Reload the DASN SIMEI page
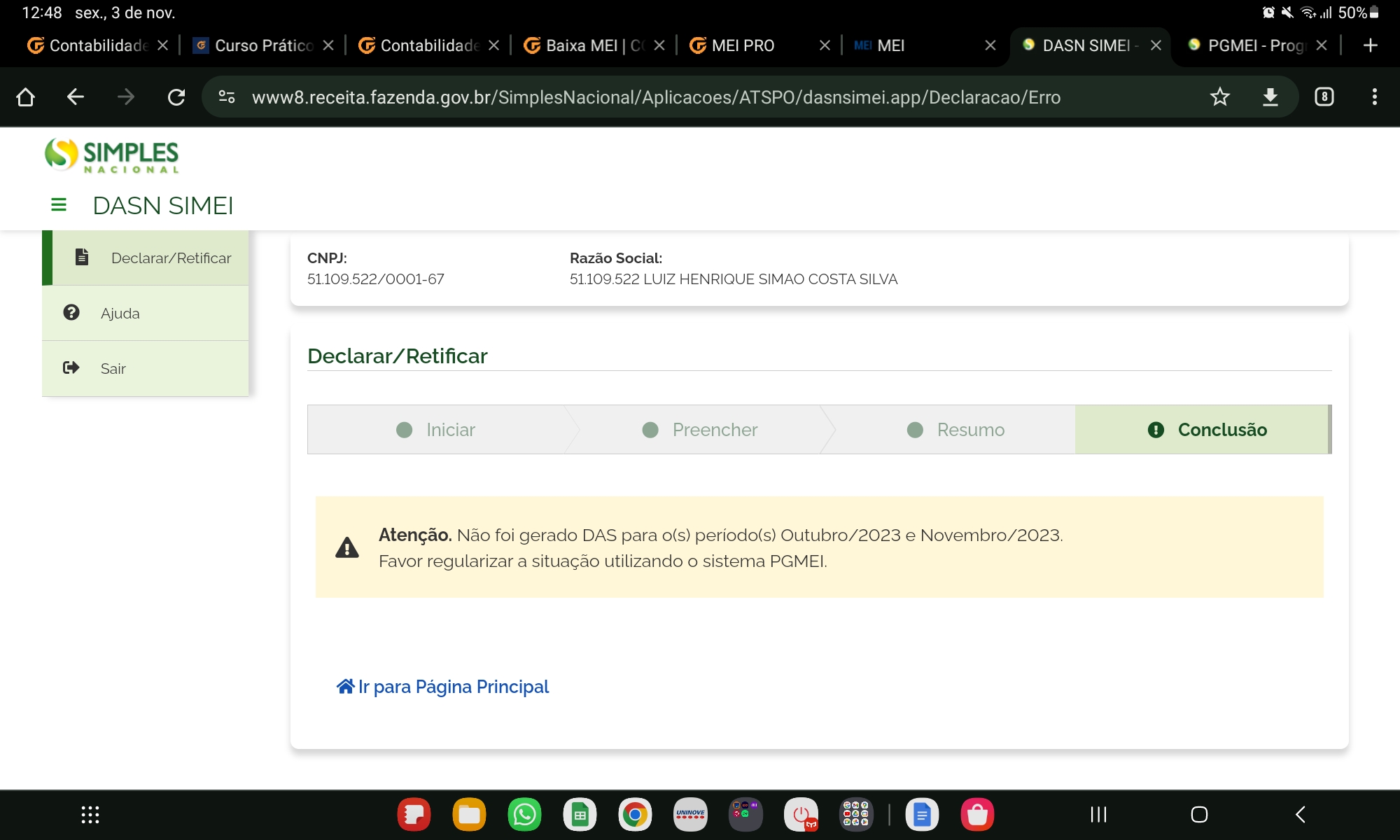Image resolution: width=1400 pixels, height=840 pixels. [176, 97]
